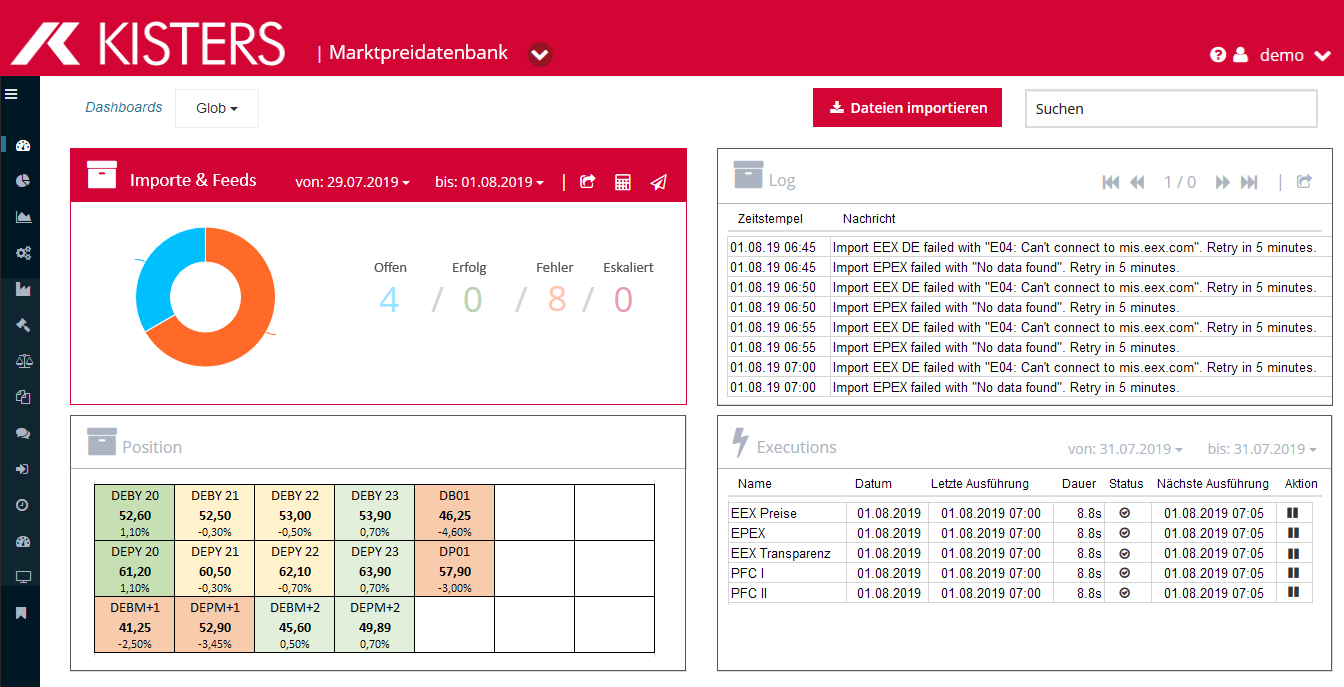Open the hamburger menu in the sidebar
The height and width of the screenshot is (687, 1344).
click(x=12, y=94)
